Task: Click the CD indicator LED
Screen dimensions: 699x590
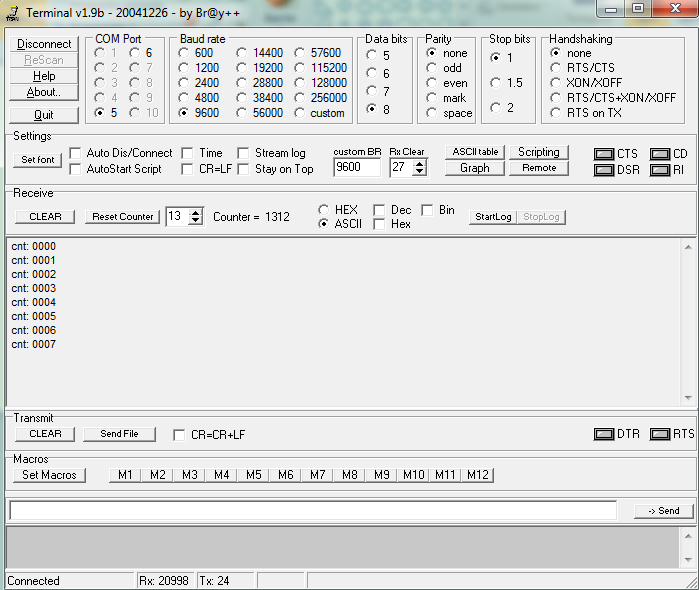Action: [x=660, y=154]
